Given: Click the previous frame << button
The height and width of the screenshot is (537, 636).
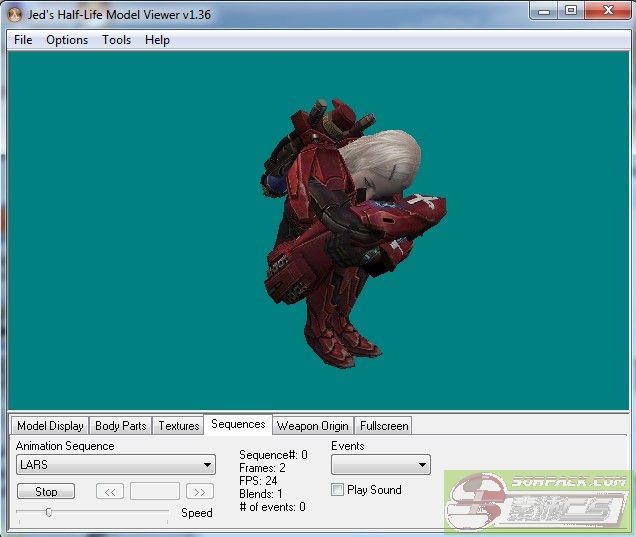Looking at the screenshot, I should (110, 492).
